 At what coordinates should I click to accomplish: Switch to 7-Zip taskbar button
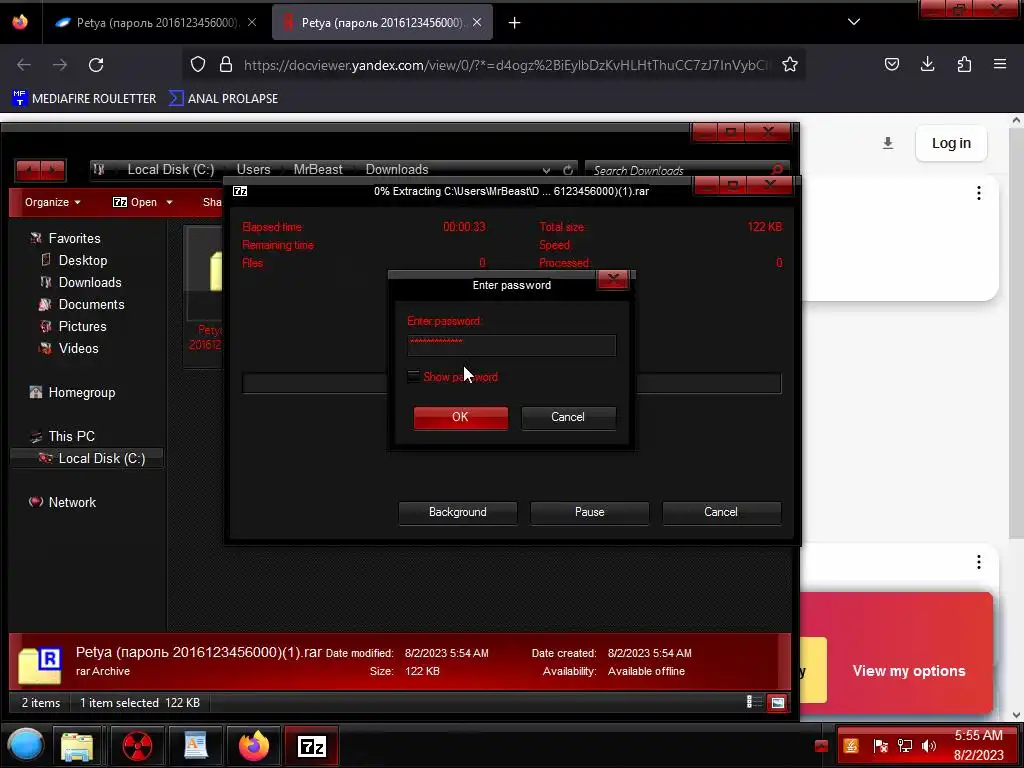tap(312, 746)
